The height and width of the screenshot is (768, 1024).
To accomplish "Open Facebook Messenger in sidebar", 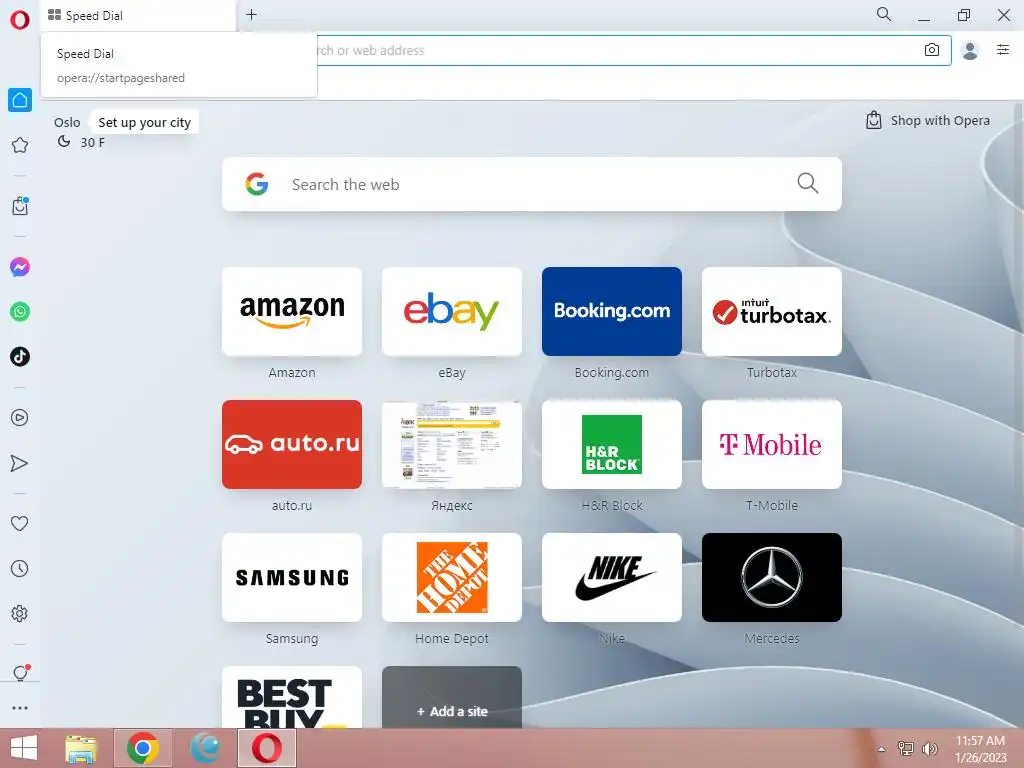I will point(20,267).
